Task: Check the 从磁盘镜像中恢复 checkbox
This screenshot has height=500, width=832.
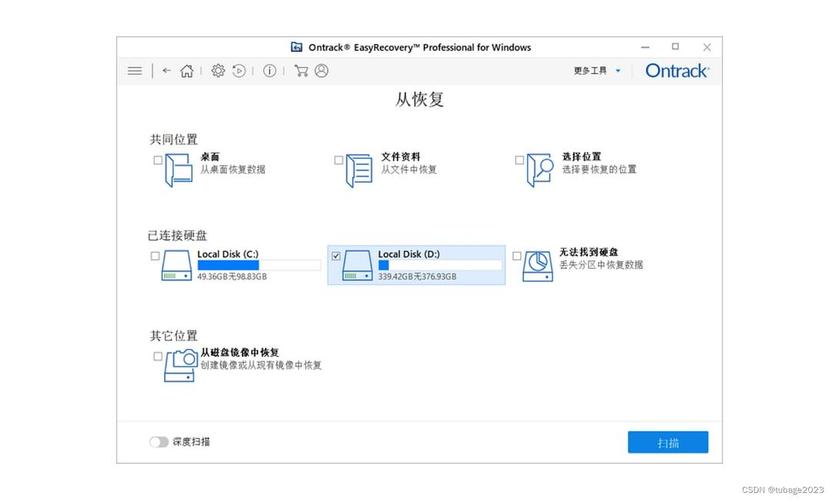Action: [x=158, y=356]
